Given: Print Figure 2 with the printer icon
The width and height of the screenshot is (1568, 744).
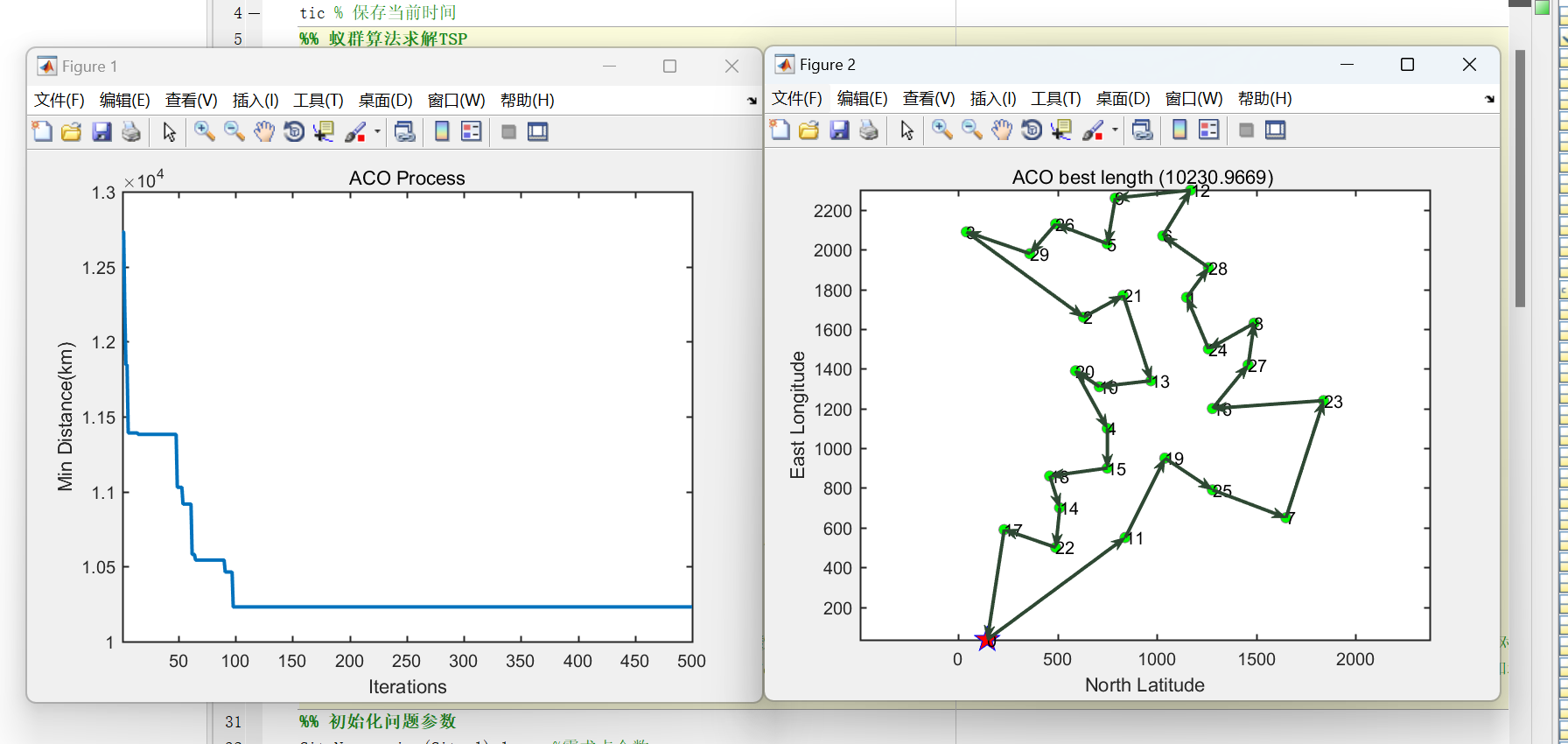Looking at the screenshot, I should tap(869, 130).
